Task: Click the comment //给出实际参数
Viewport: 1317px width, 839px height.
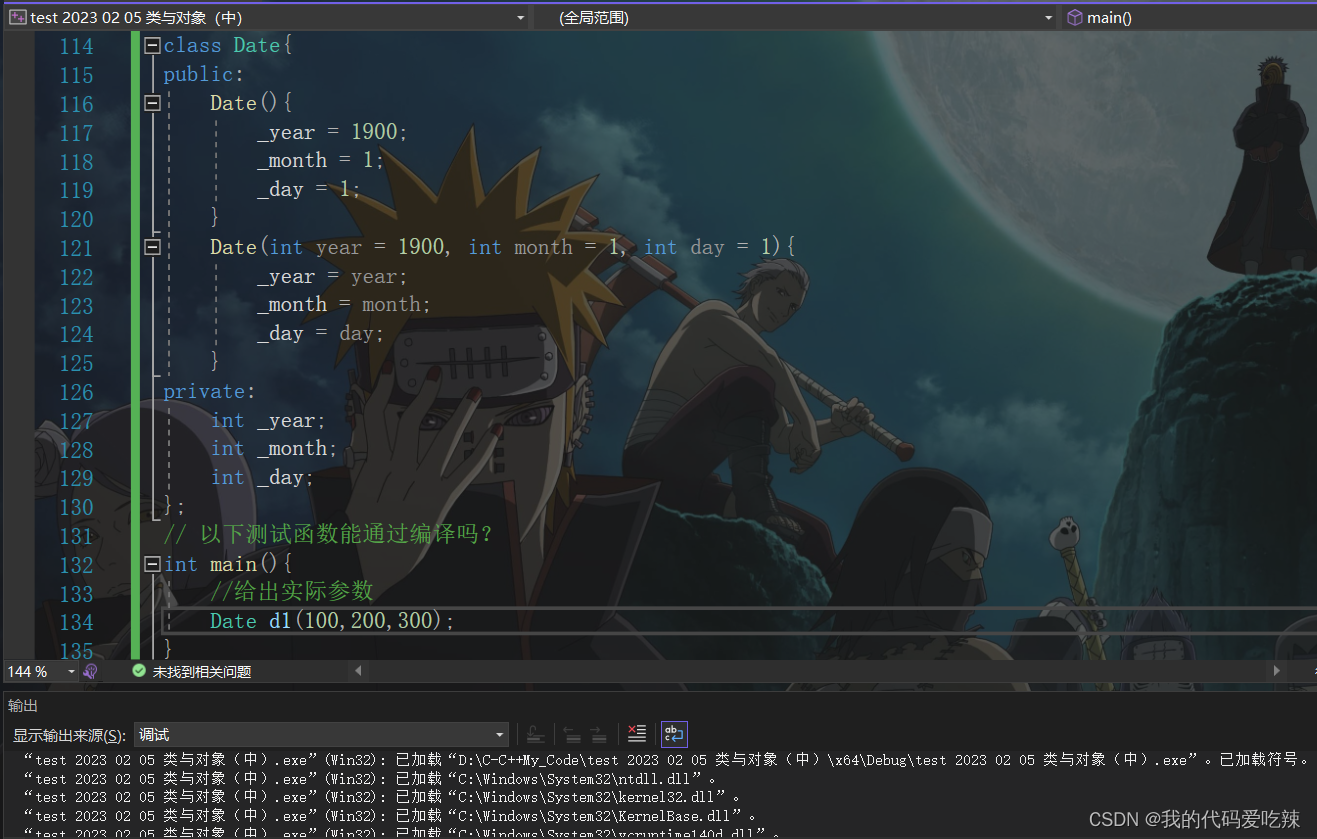Action: click(x=291, y=591)
